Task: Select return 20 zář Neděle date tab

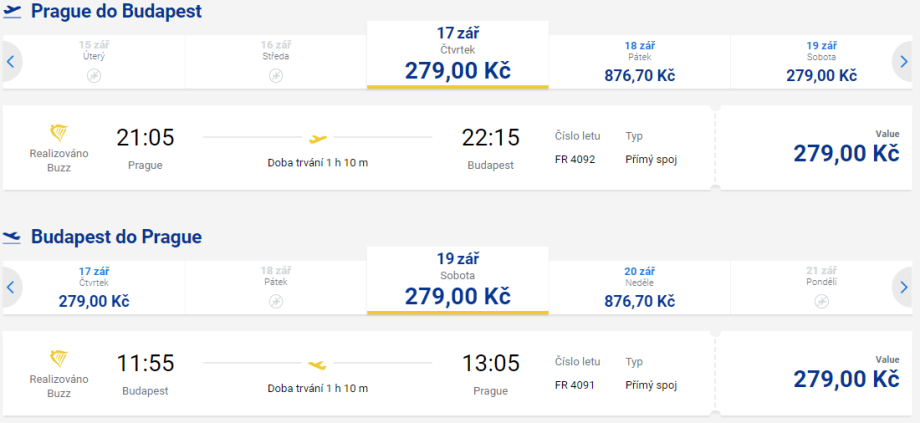Action: tap(640, 287)
